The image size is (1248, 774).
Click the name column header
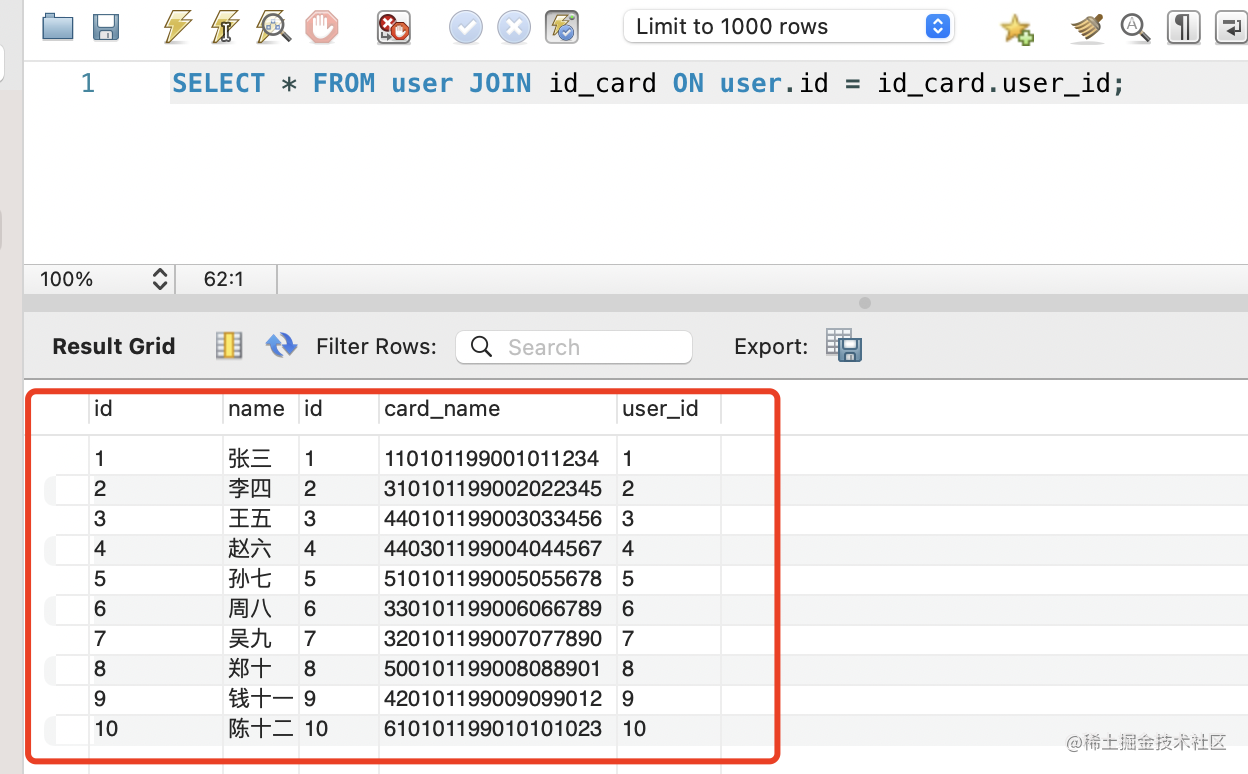click(256, 408)
